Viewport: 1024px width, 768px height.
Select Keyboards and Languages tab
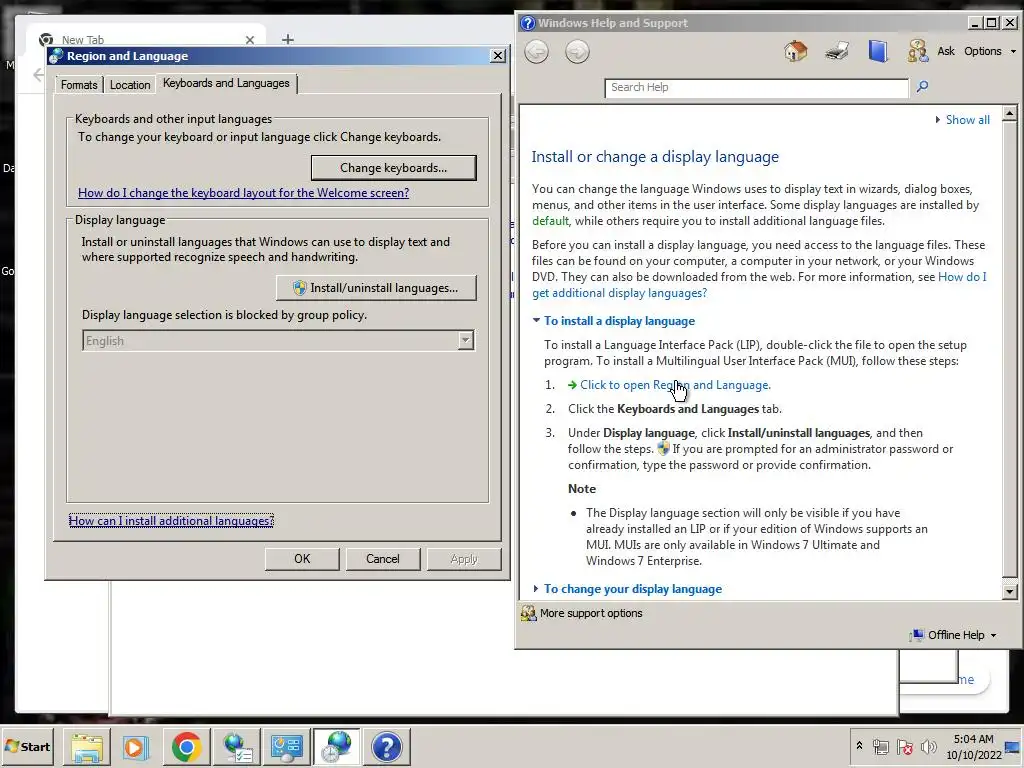point(226,83)
